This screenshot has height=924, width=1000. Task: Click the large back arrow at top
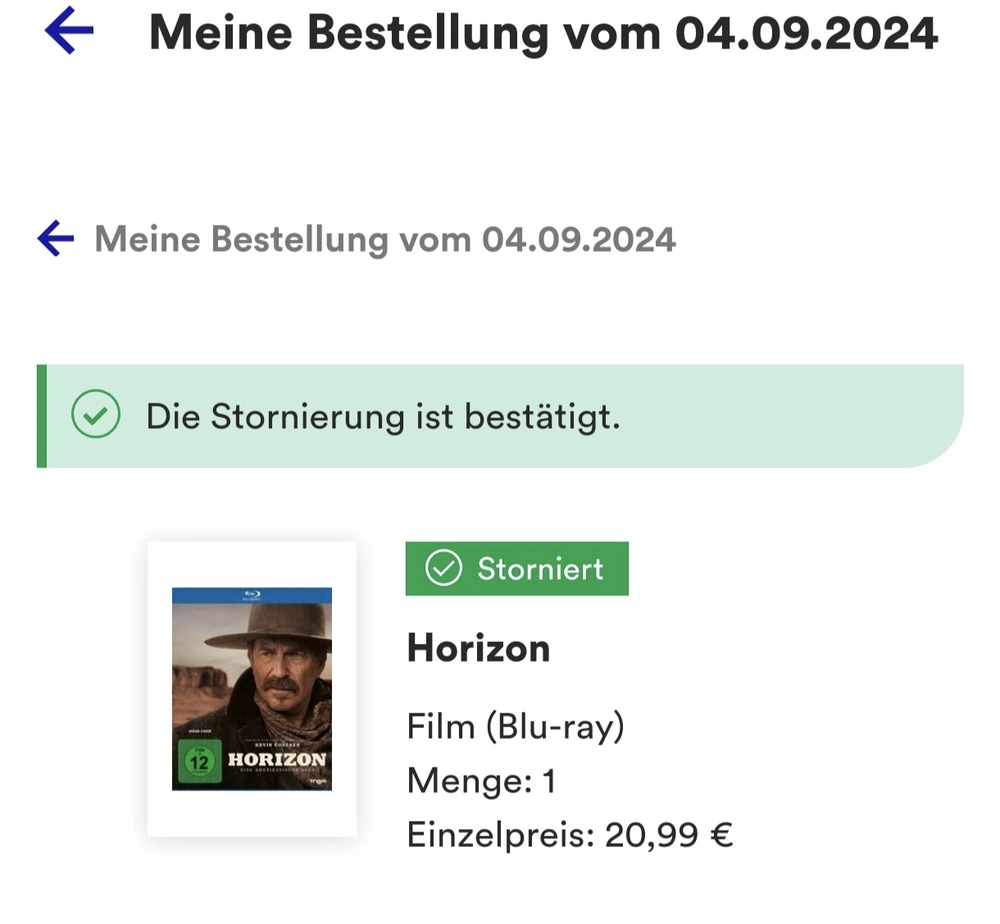69,31
